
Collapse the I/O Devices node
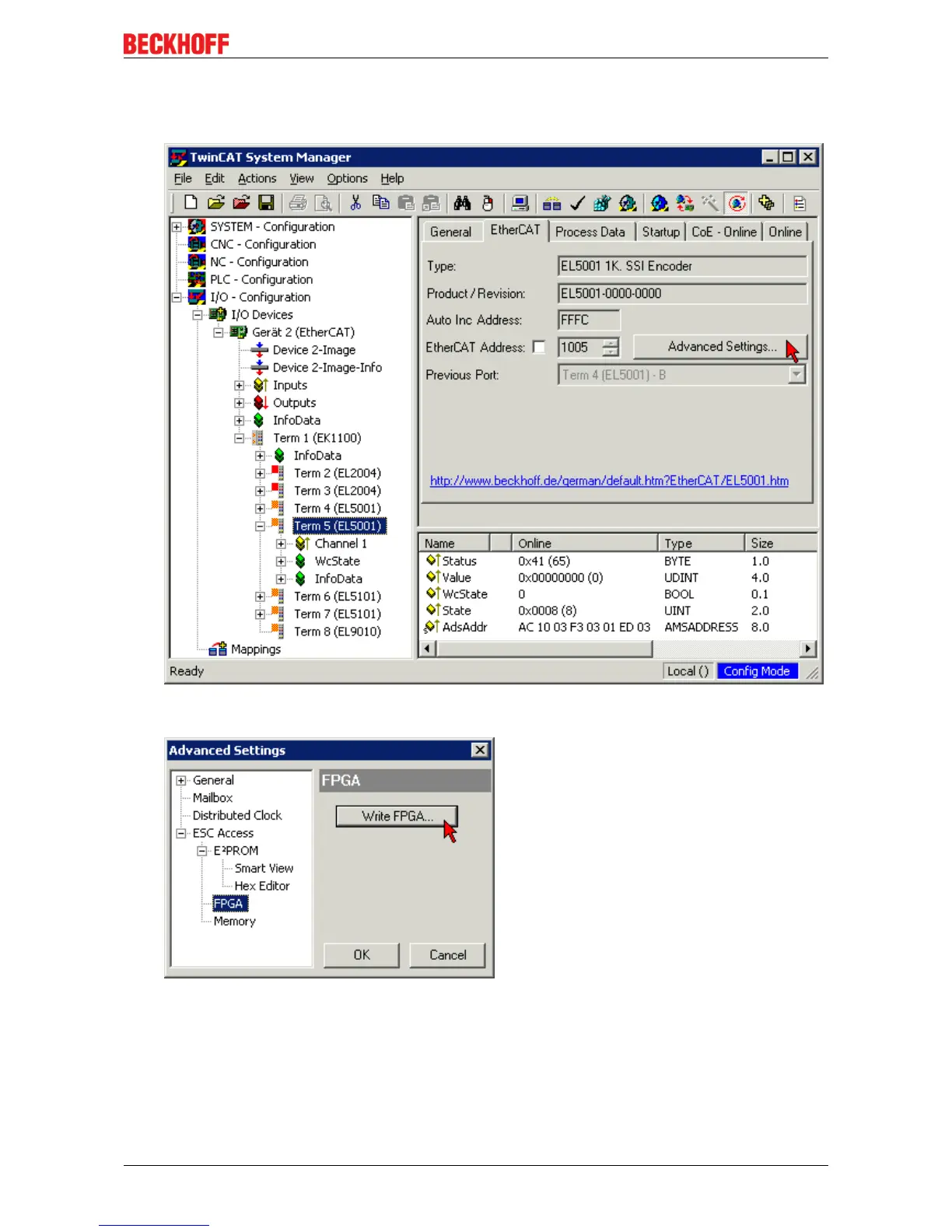[198, 315]
